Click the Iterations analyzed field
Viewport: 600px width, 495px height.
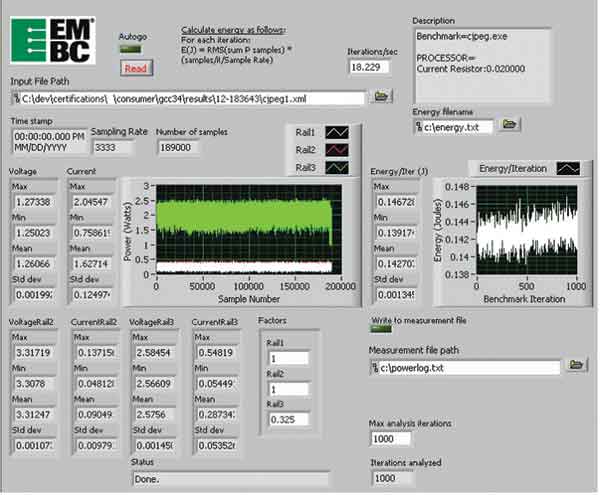coord(392,479)
